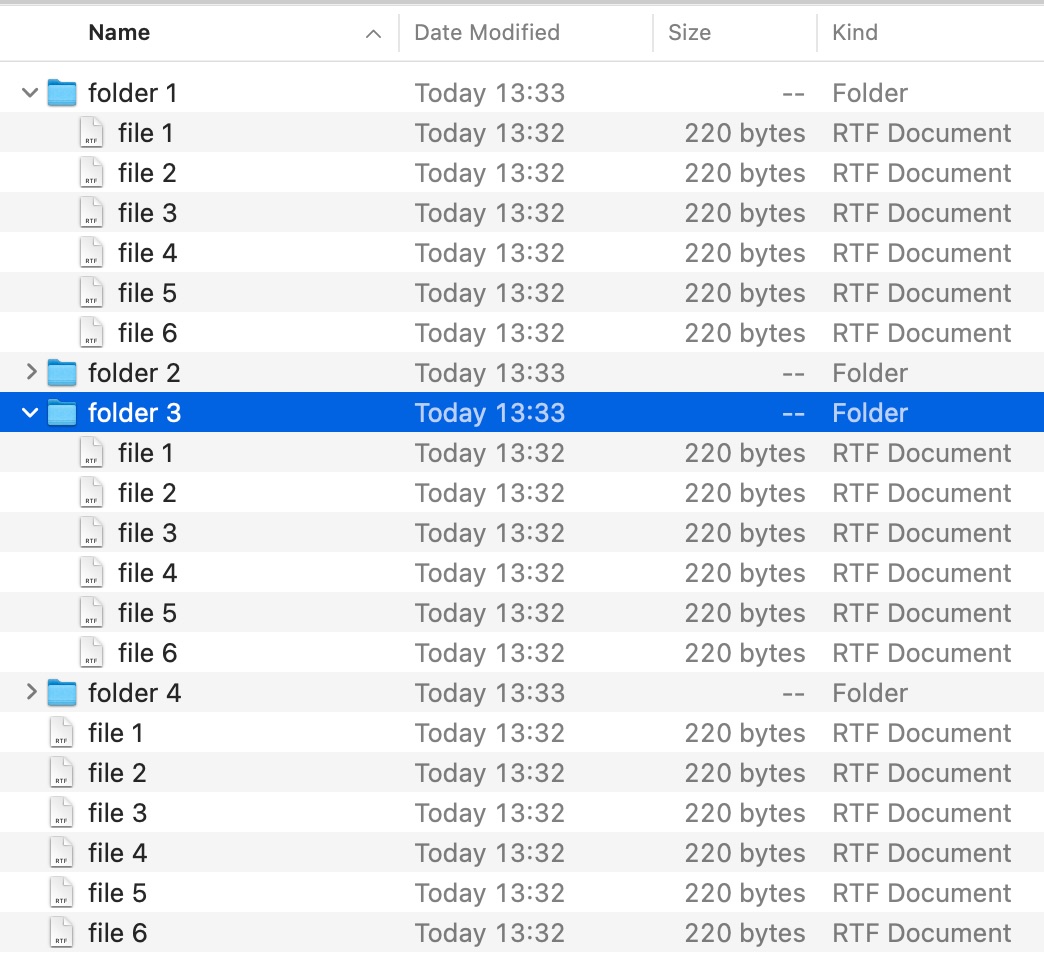
Task: Select file 6 name inside folder 1
Action: [x=147, y=333]
